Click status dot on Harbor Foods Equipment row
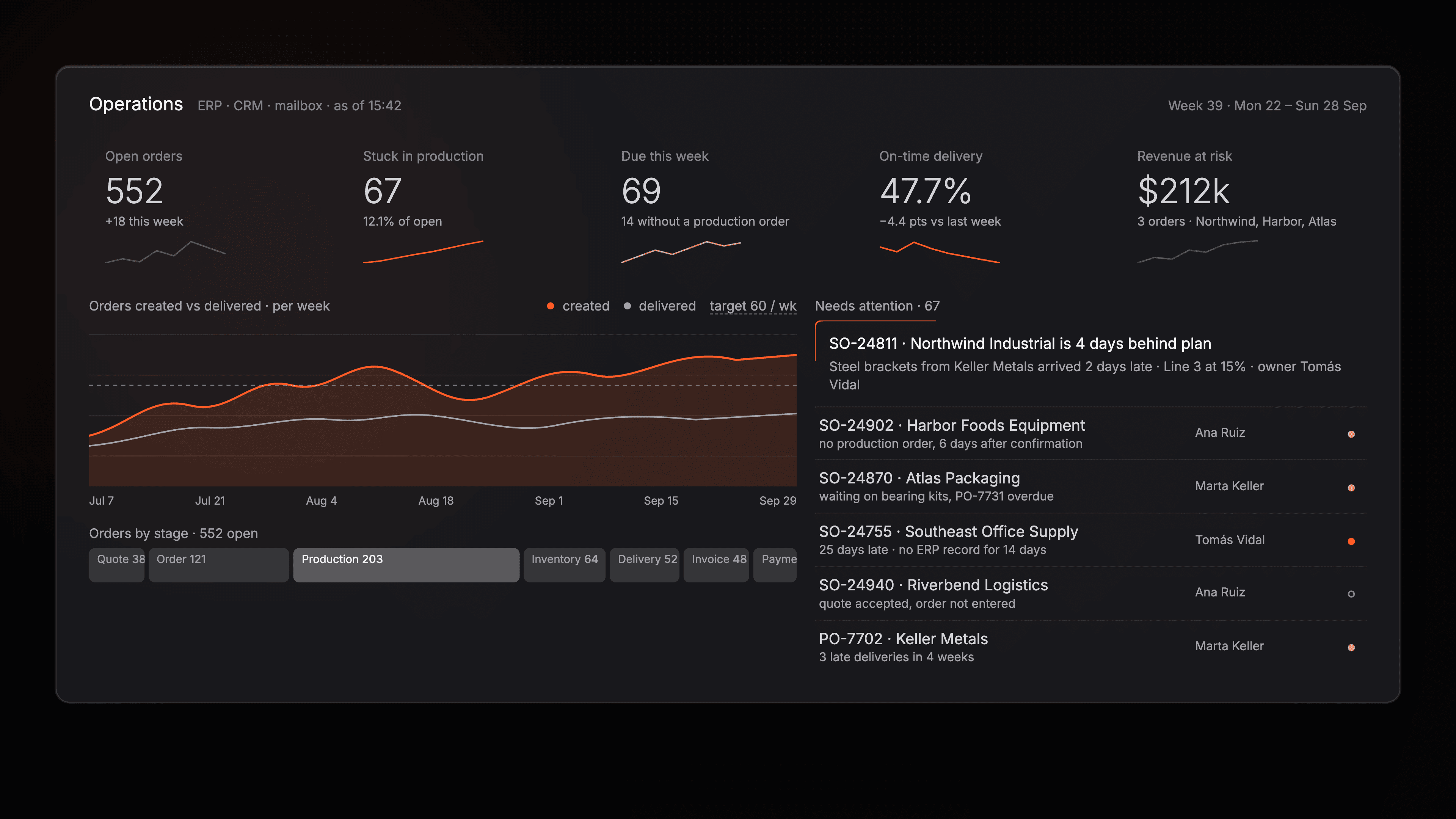Screen dimensions: 1456x819 (x=1351, y=434)
